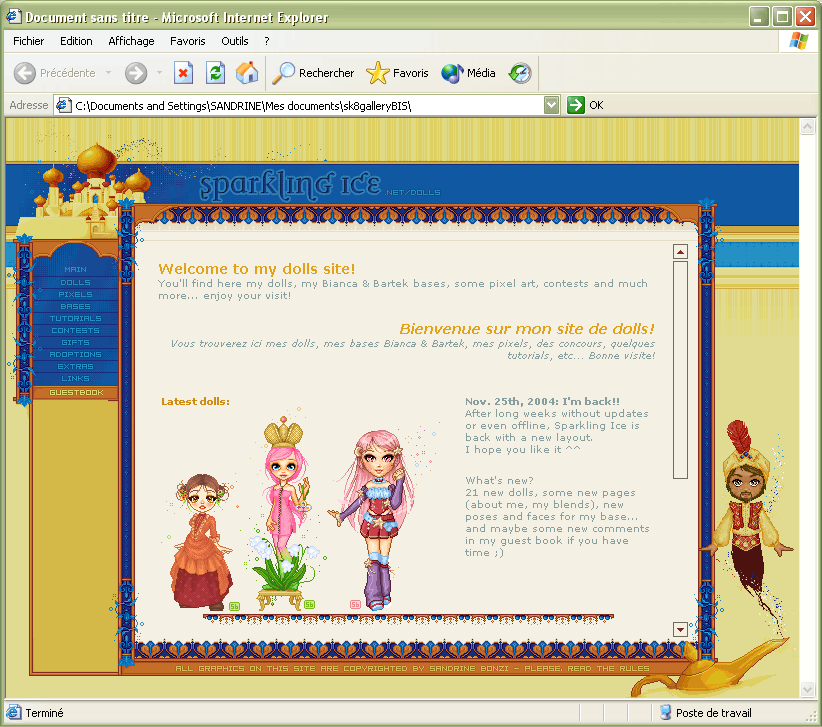822x727 pixels.
Task: Open the Fichier menu
Action: (x=29, y=41)
